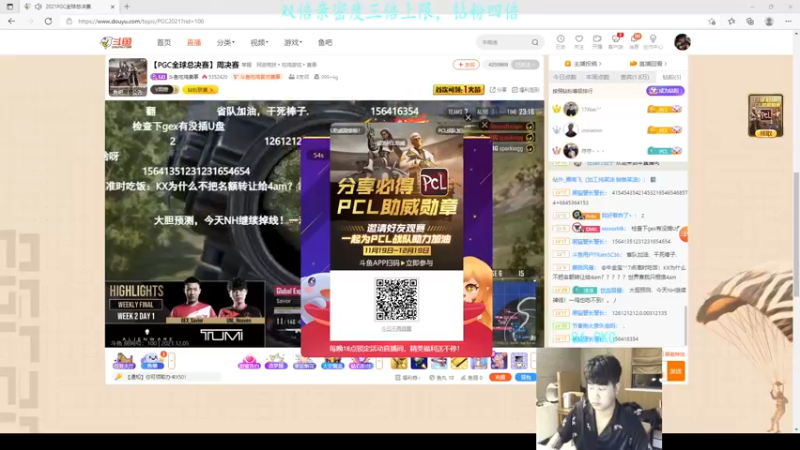Go to the 直播 live menu item
The height and width of the screenshot is (450, 800).
point(194,42)
